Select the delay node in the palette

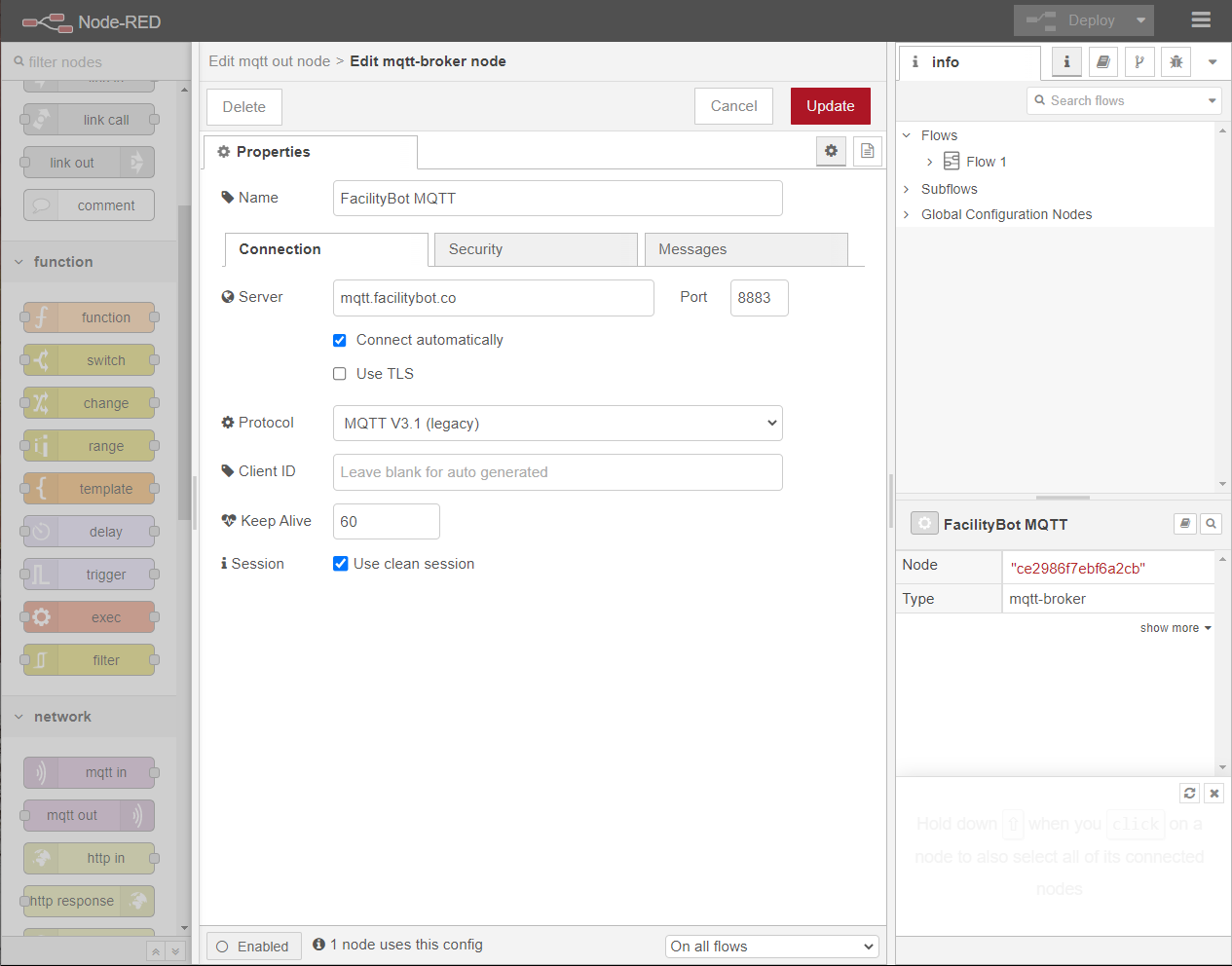tap(90, 532)
